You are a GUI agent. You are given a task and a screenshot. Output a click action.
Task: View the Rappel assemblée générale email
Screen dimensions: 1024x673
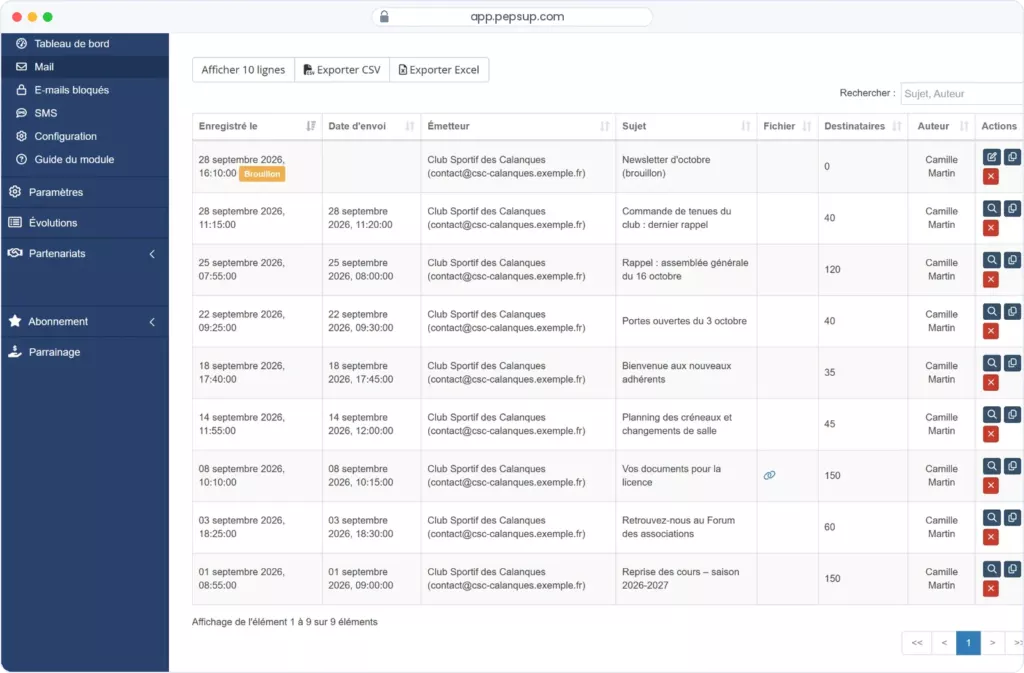(991, 260)
